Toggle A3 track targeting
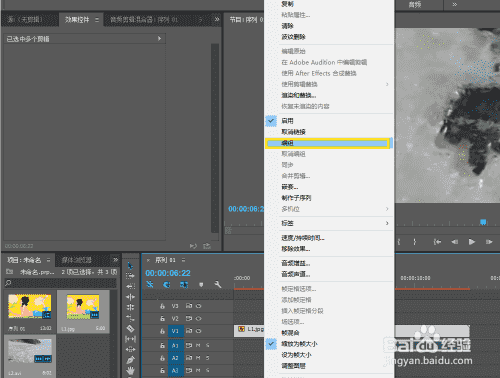The height and width of the screenshot is (378, 500). pyautogui.click(x=175, y=371)
